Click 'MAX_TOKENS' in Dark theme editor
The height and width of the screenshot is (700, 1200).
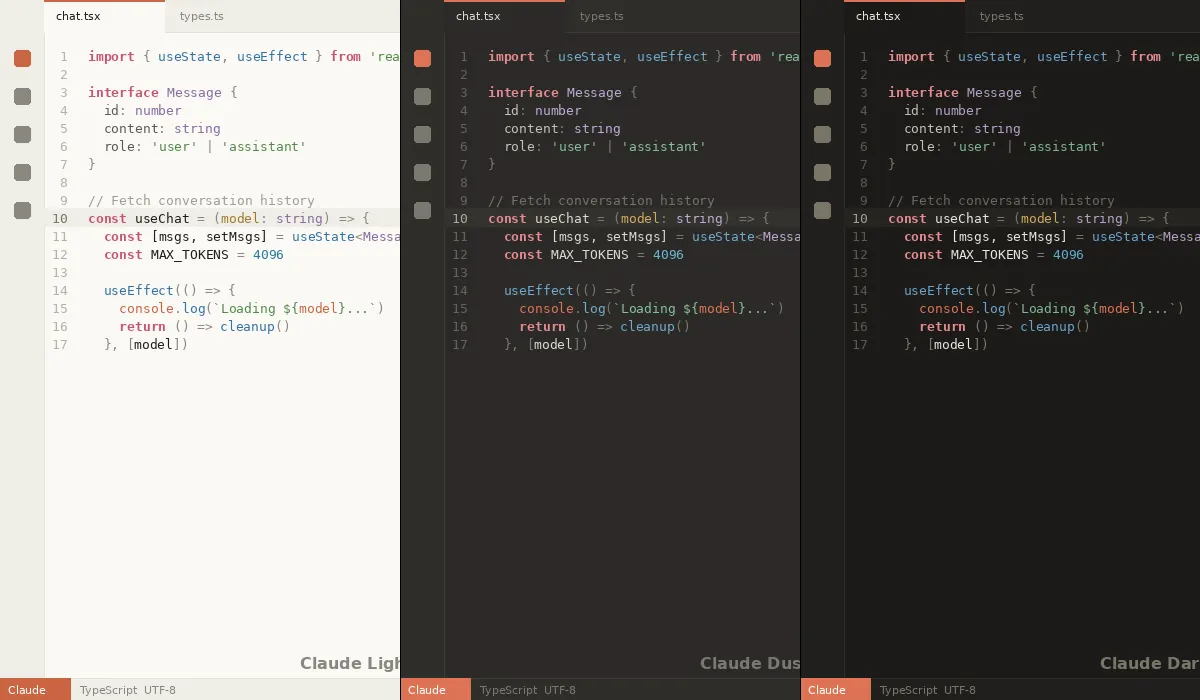(x=990, y=255)
